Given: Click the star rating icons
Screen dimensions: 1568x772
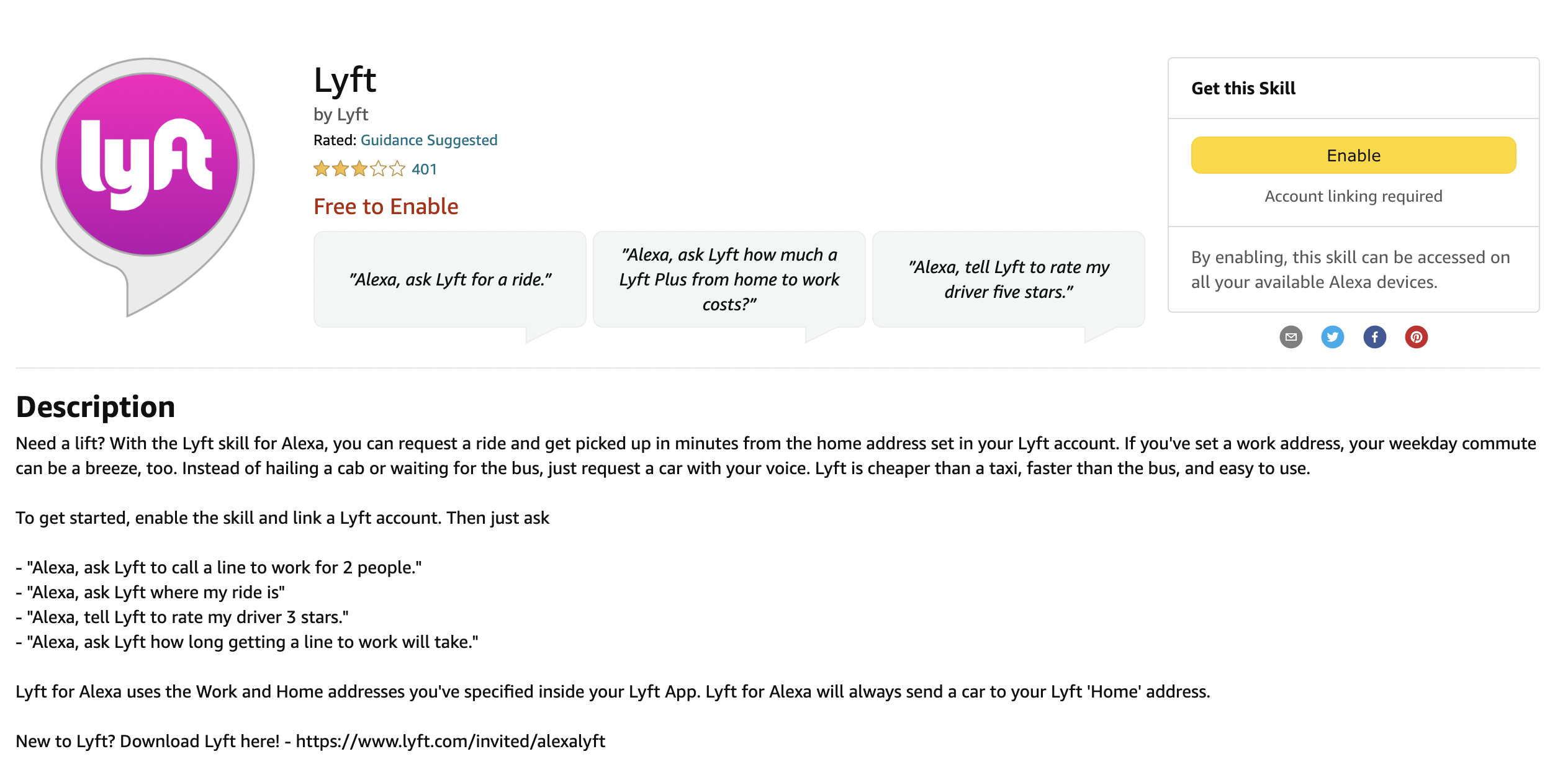Looking at the screenshot, I should (x=359, y=169).
